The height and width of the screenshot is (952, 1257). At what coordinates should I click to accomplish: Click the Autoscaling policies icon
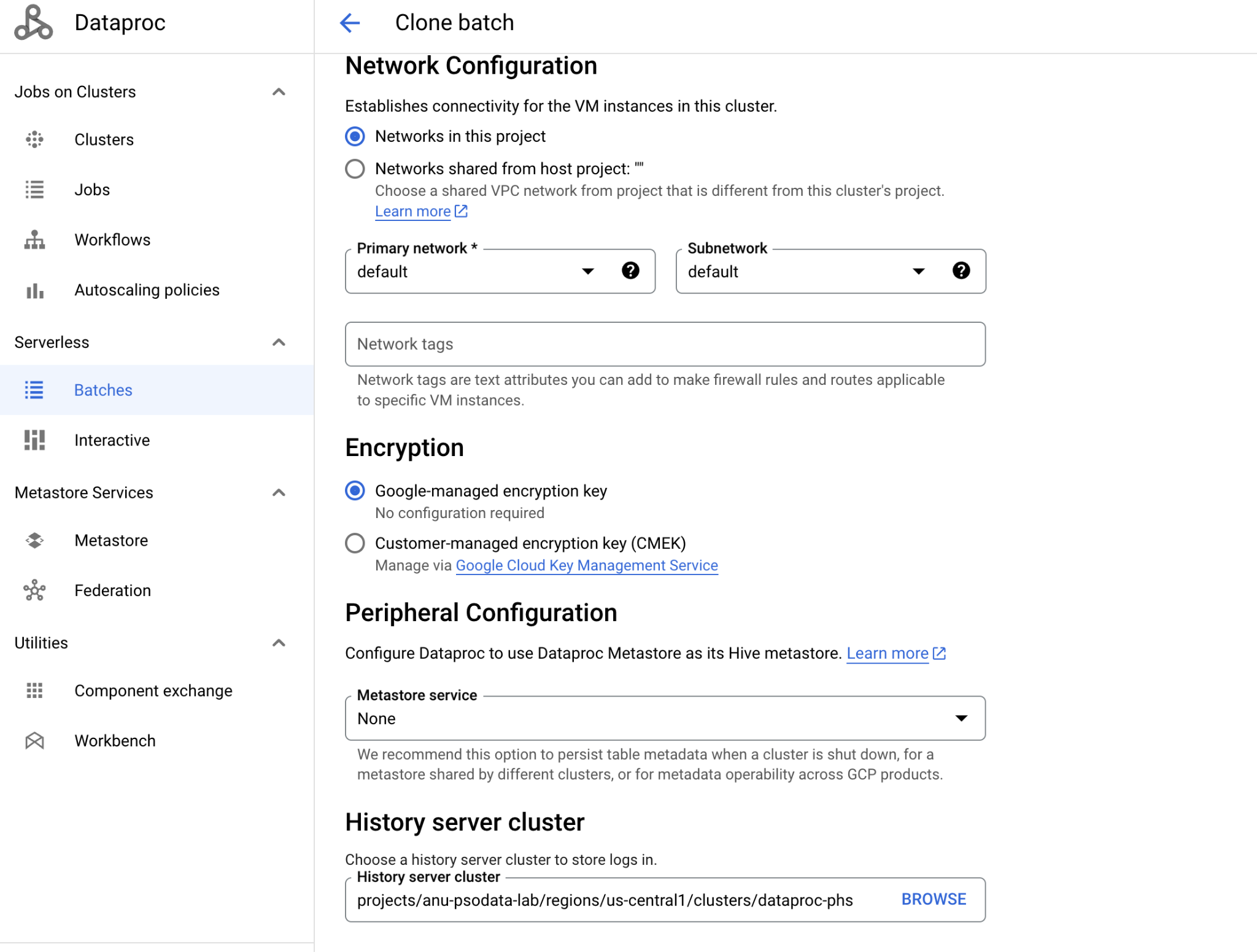click(36, 290)
